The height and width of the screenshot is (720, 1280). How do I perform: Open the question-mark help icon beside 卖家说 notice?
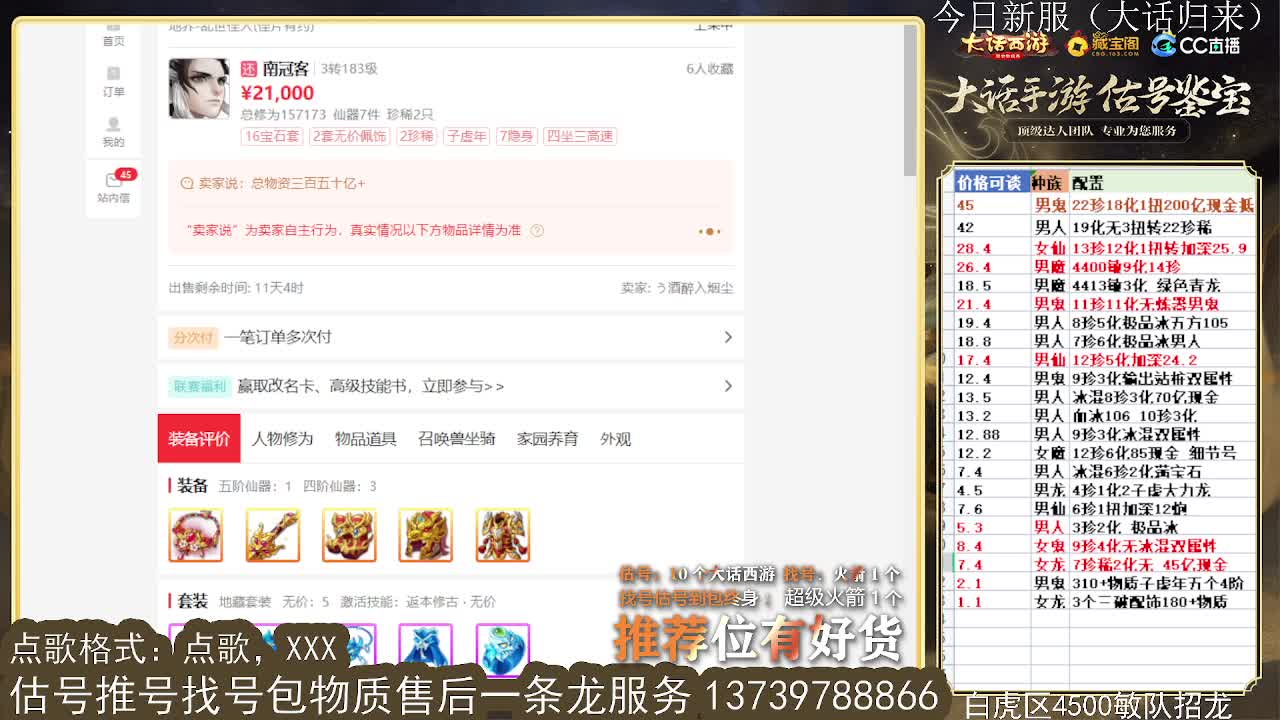point(536,229)
